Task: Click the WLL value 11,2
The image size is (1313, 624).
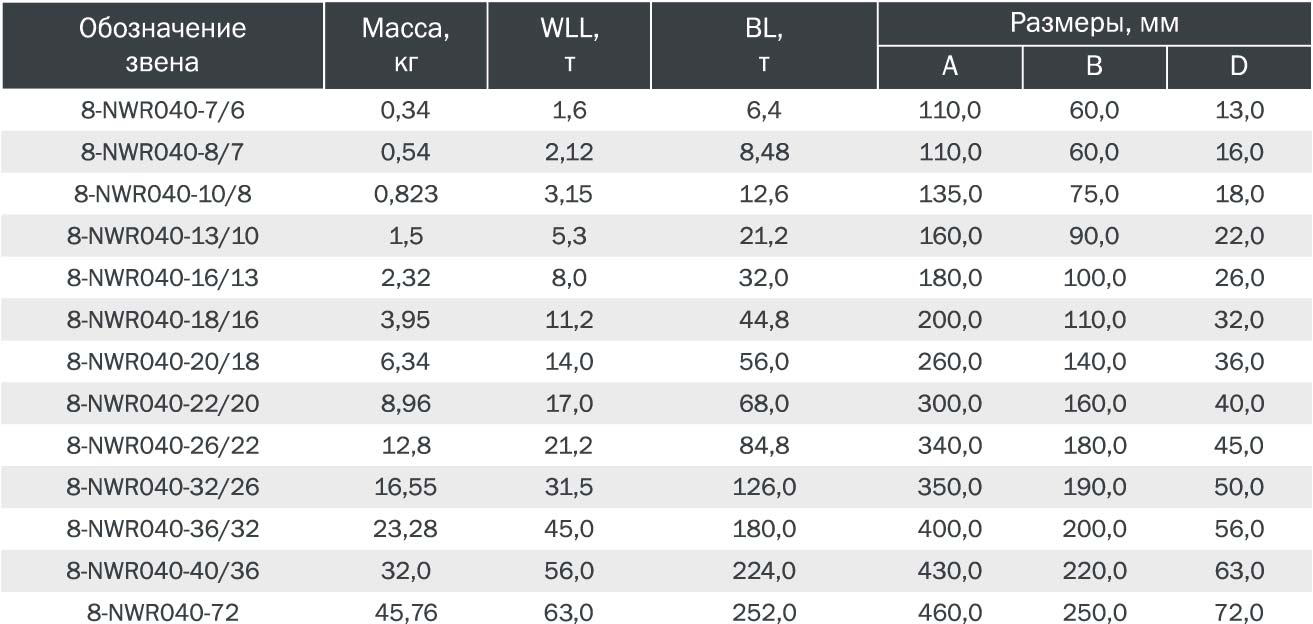Action: point(569,319)
